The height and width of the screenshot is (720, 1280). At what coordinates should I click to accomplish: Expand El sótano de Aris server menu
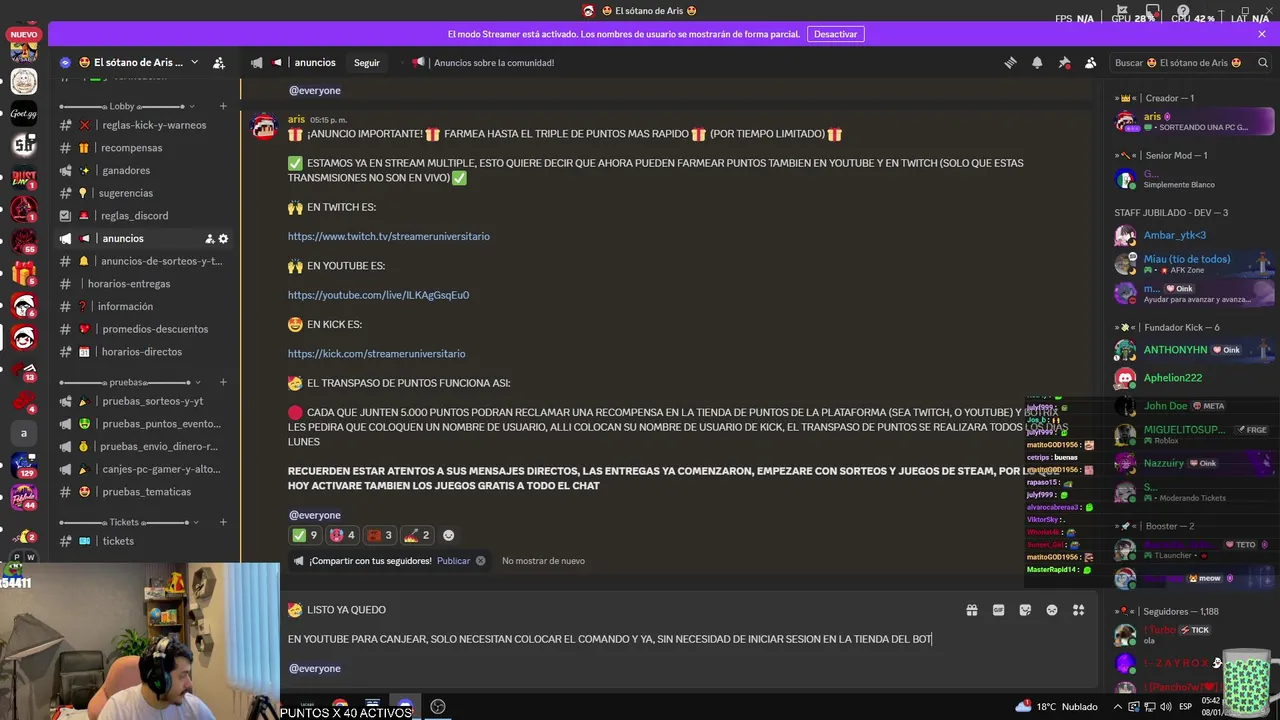[194, 62]
